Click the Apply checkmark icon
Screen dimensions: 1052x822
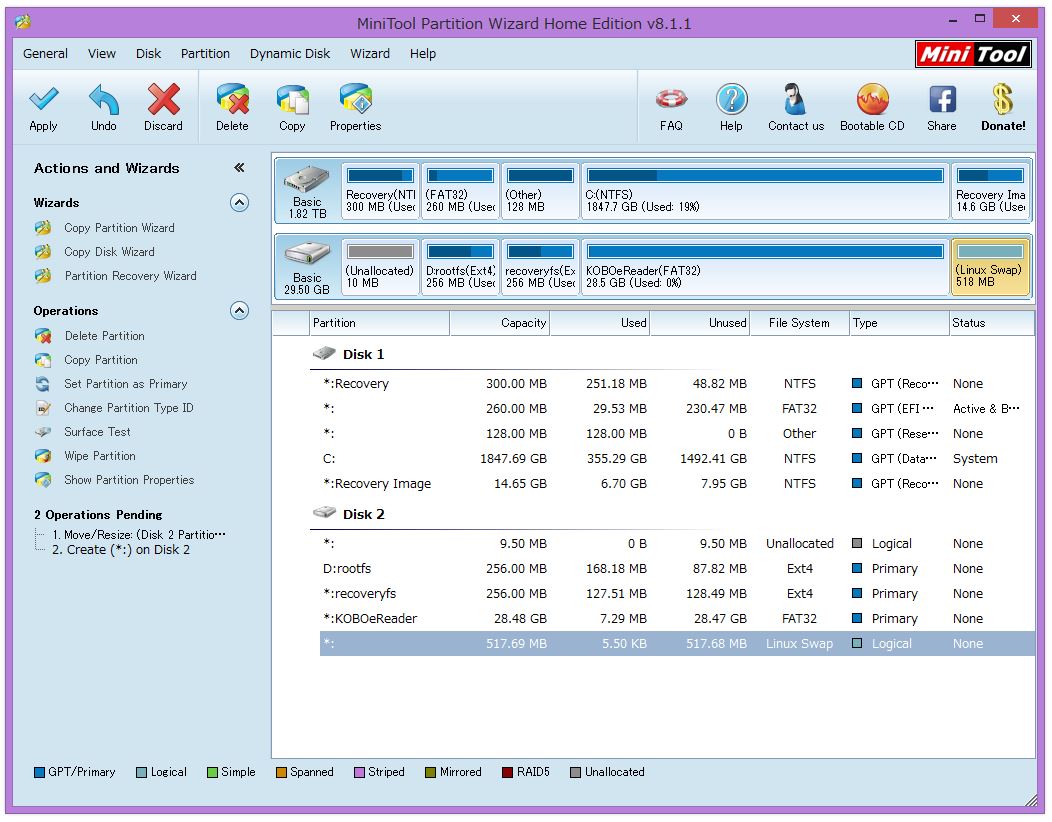click(44, 100)
